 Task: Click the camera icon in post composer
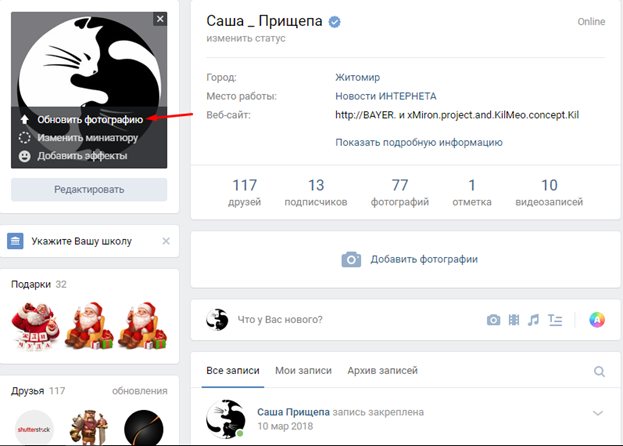tap(493, 320)
